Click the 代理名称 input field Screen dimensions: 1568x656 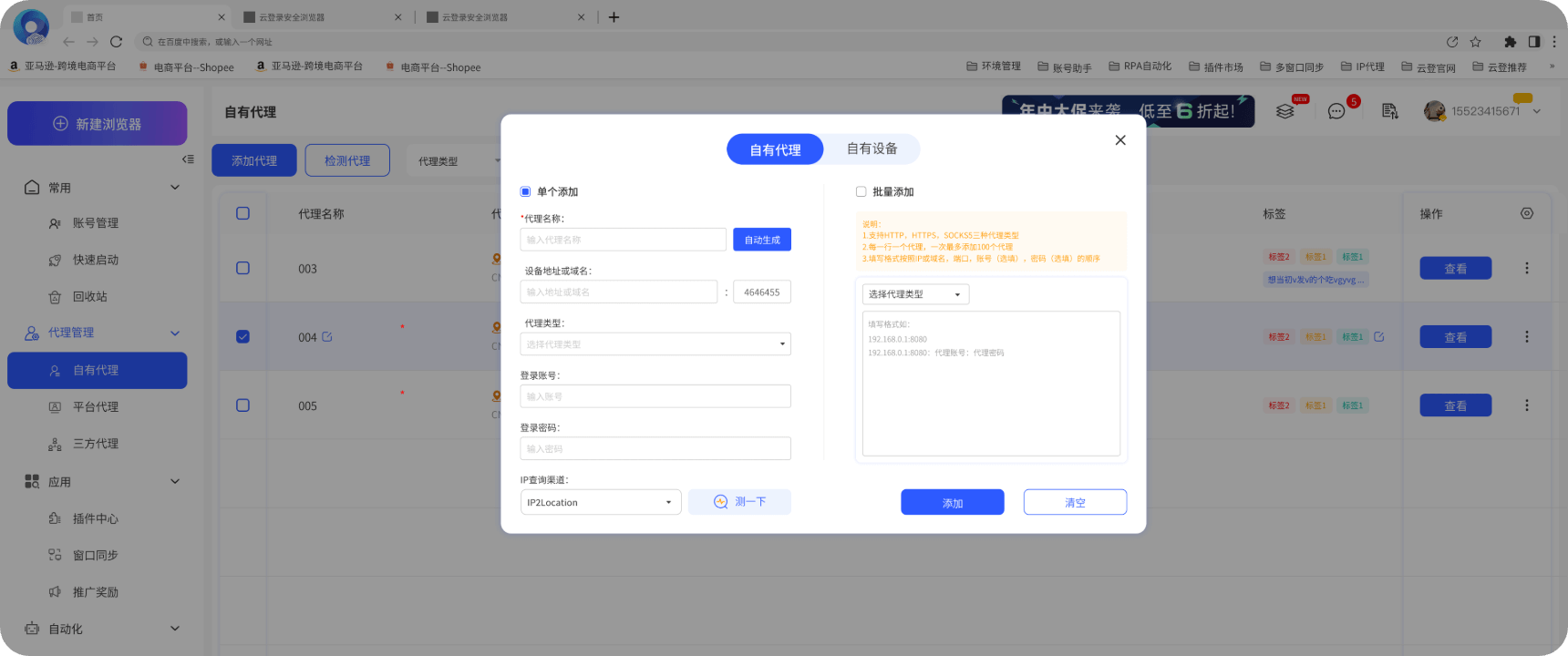[x=623, y=240]
